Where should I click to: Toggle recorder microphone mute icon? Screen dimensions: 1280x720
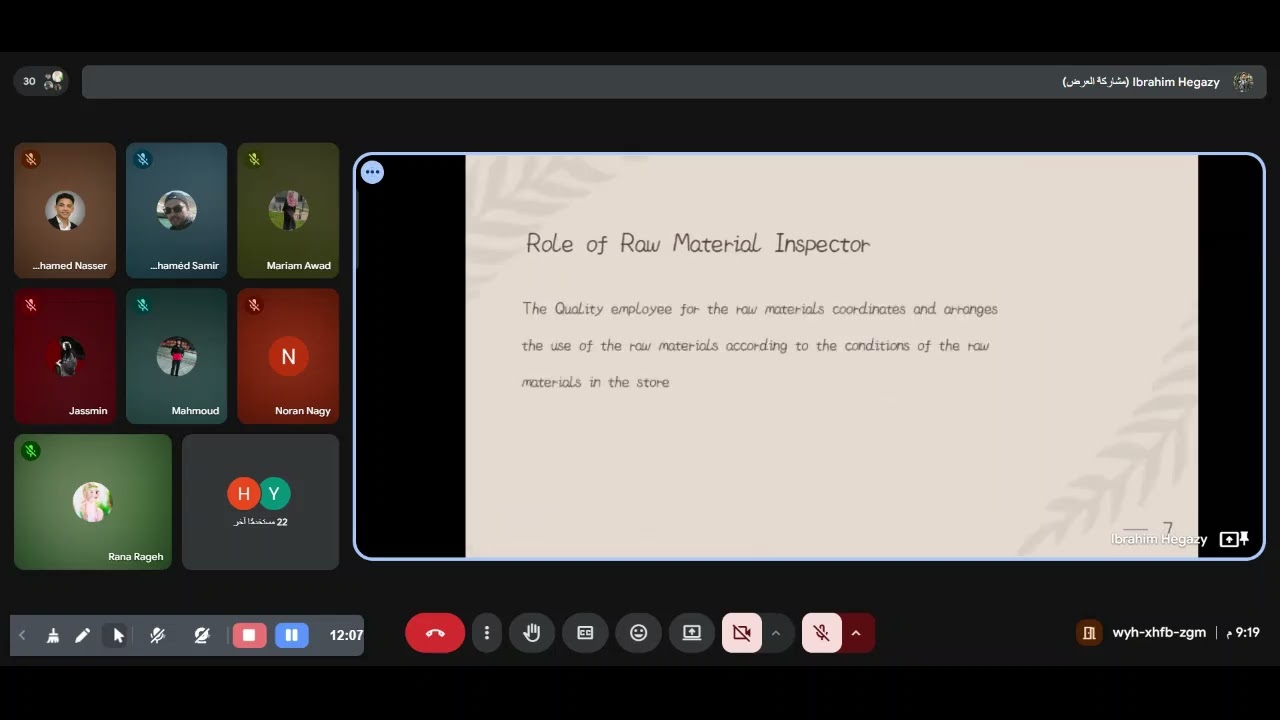tap(157, 635)
